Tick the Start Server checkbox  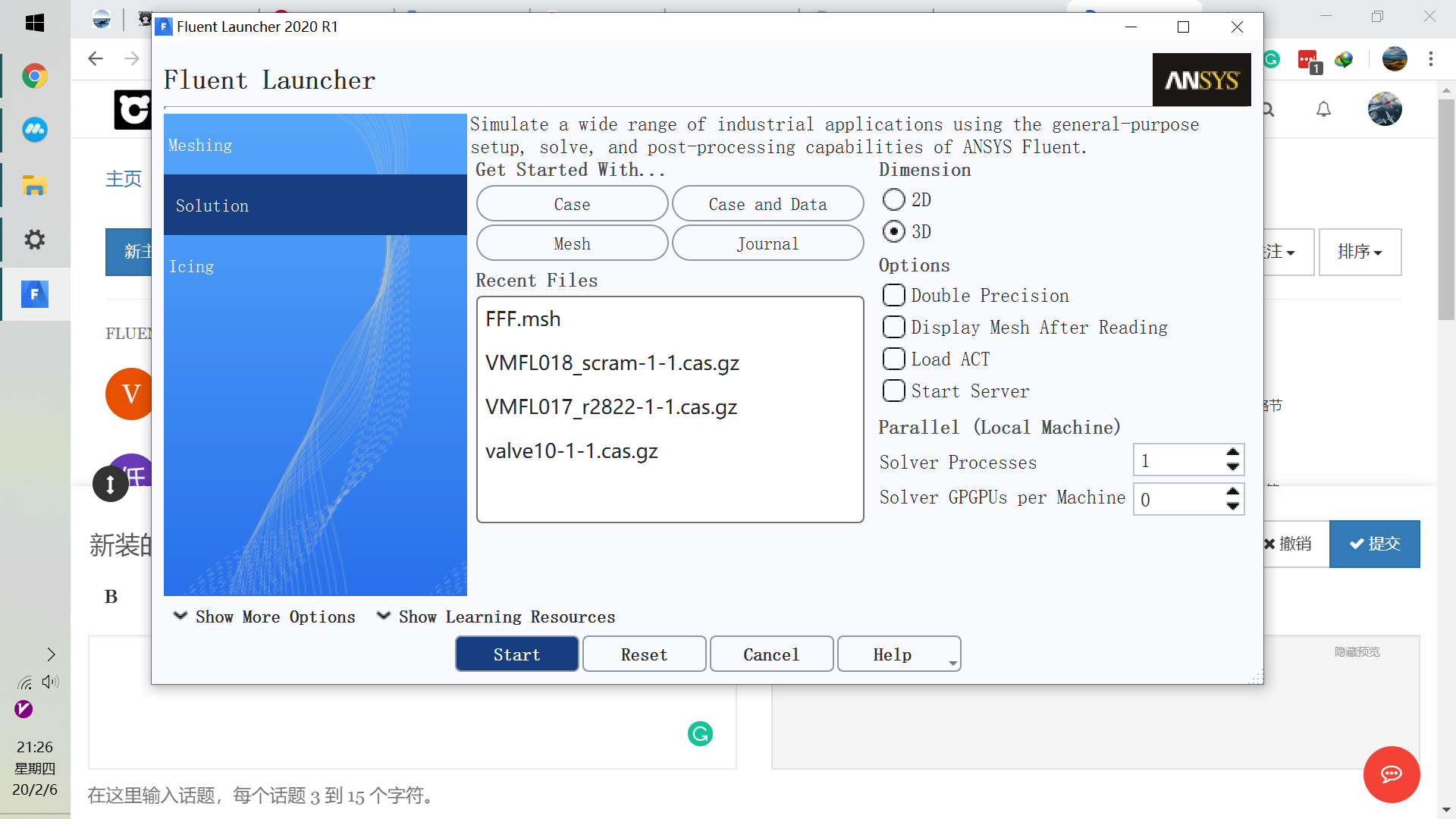tap(894, 391)
